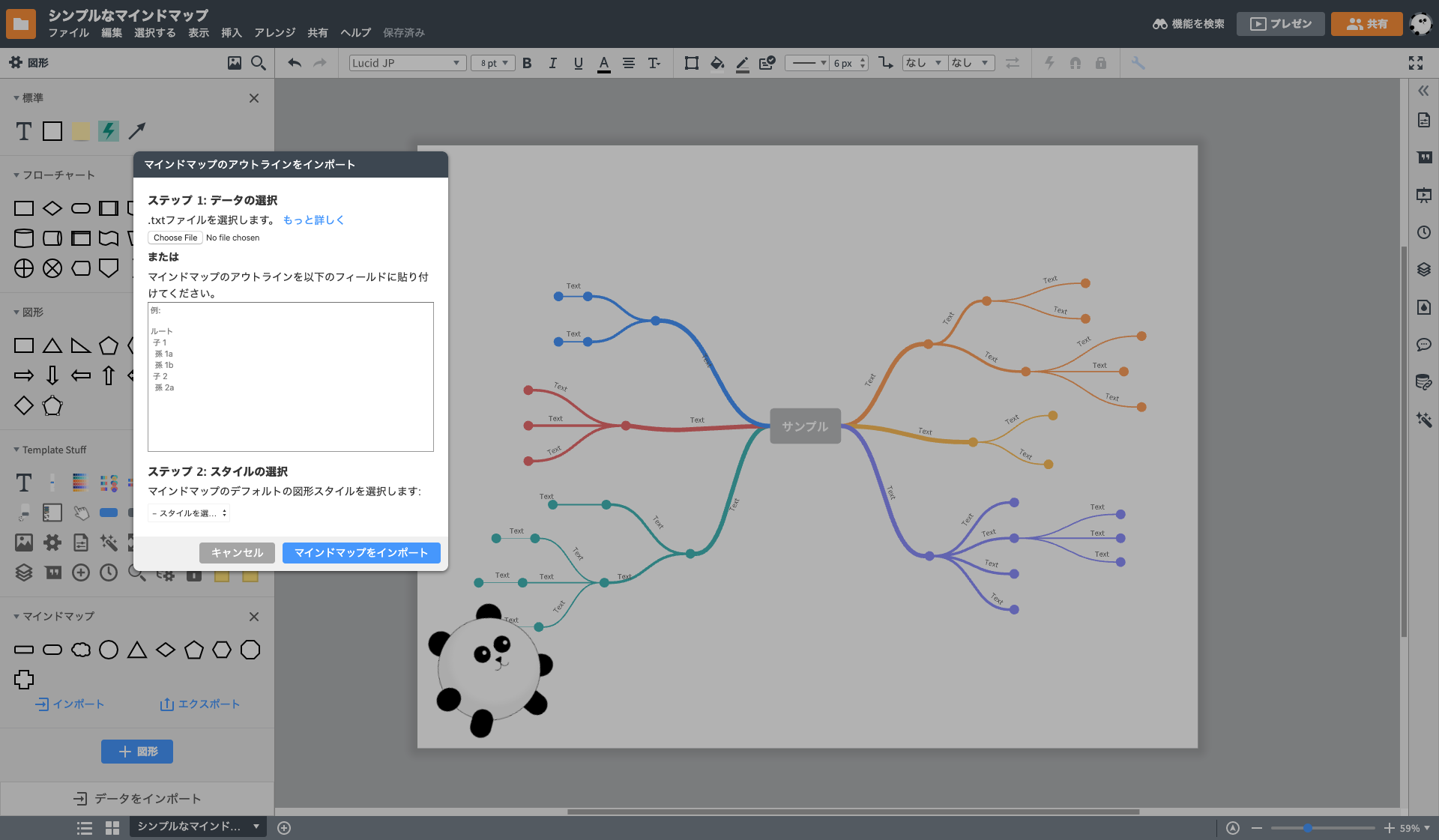This screenshot has width=1439, height=840.
Task: Open the style selection dropdown in dialog
Action: click(x=189, y=513)
